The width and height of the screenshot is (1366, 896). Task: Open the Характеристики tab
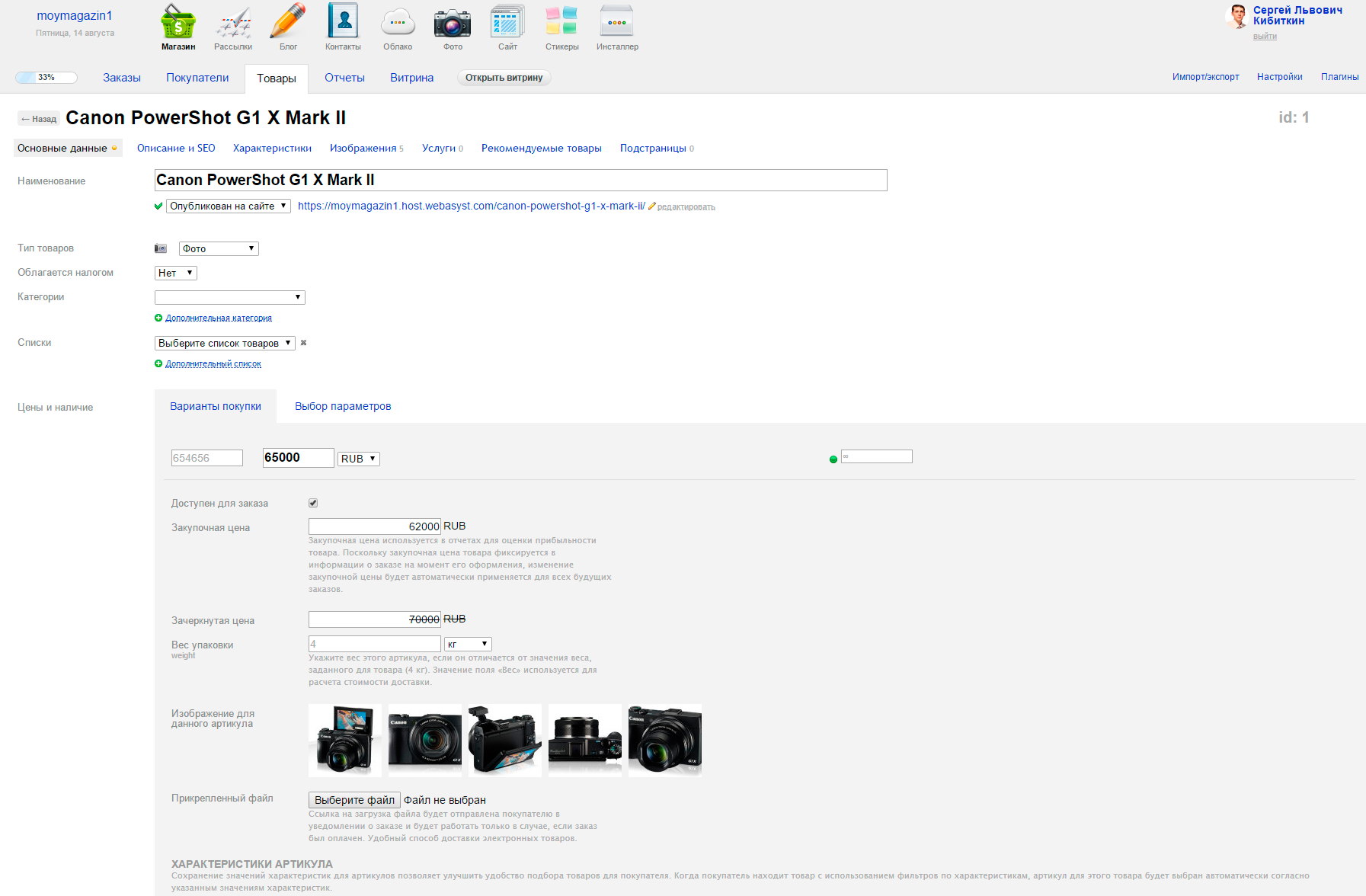pyautogui.click(x=273, y=148)
